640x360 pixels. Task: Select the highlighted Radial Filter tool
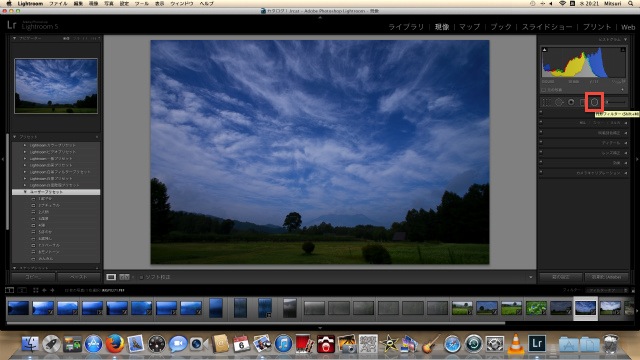click(x=595, y=102)
